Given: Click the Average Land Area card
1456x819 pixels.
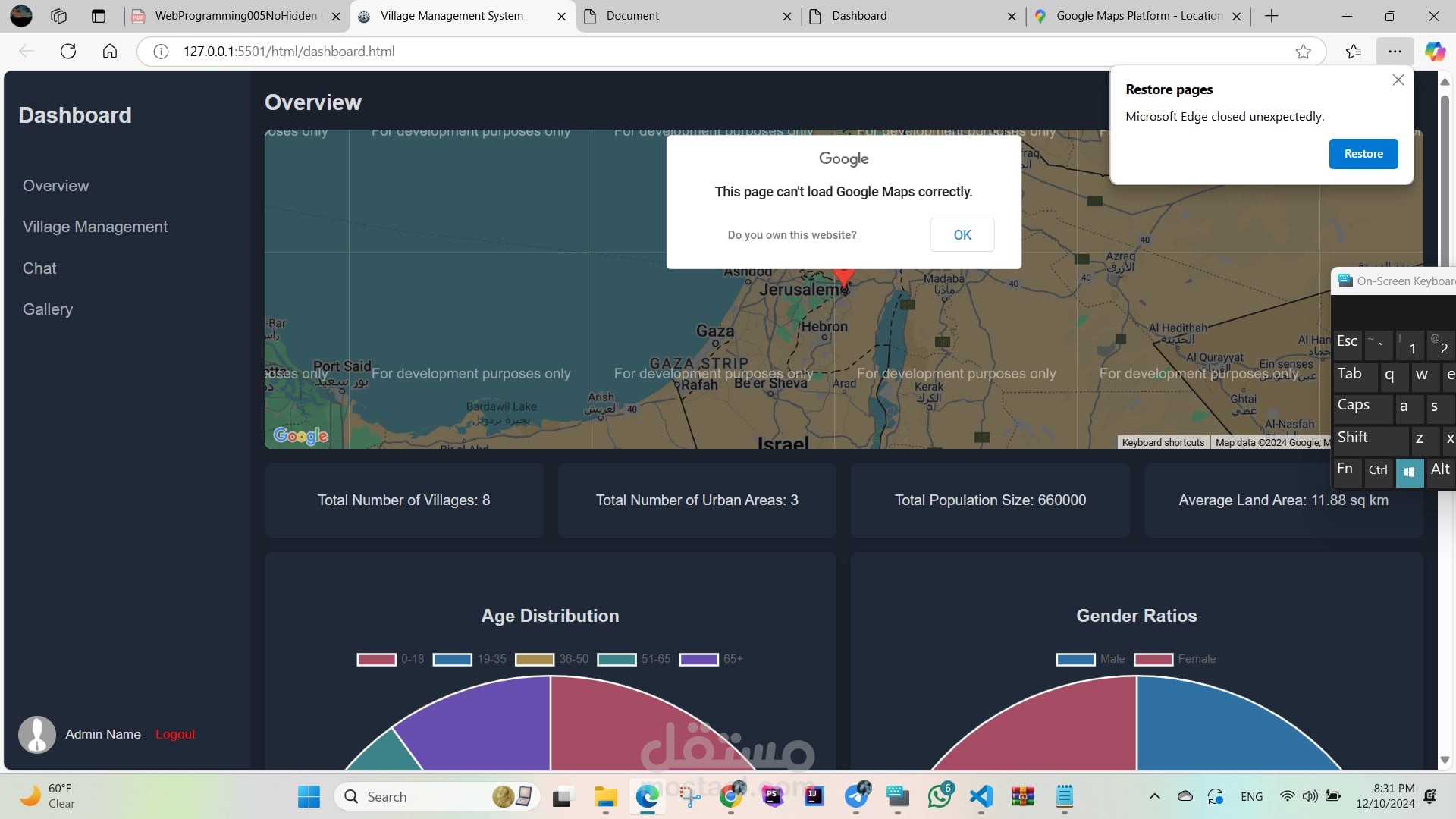Looking at the screenshot, I should click(1283, 500).
